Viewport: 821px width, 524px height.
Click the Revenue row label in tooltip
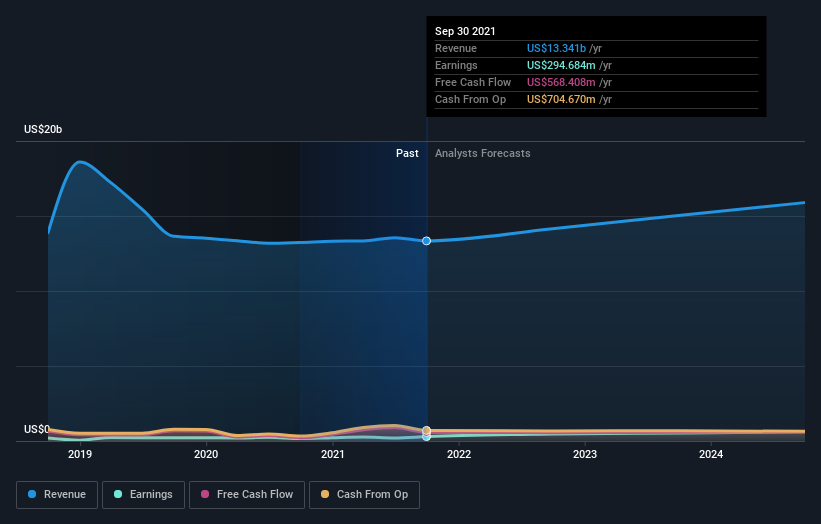tap(456, 48)
